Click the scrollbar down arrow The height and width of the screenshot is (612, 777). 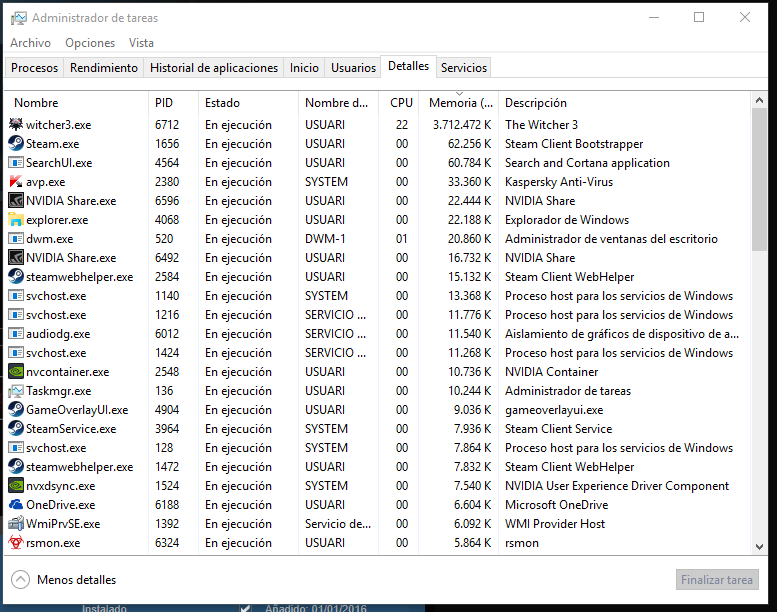[759, 547]
